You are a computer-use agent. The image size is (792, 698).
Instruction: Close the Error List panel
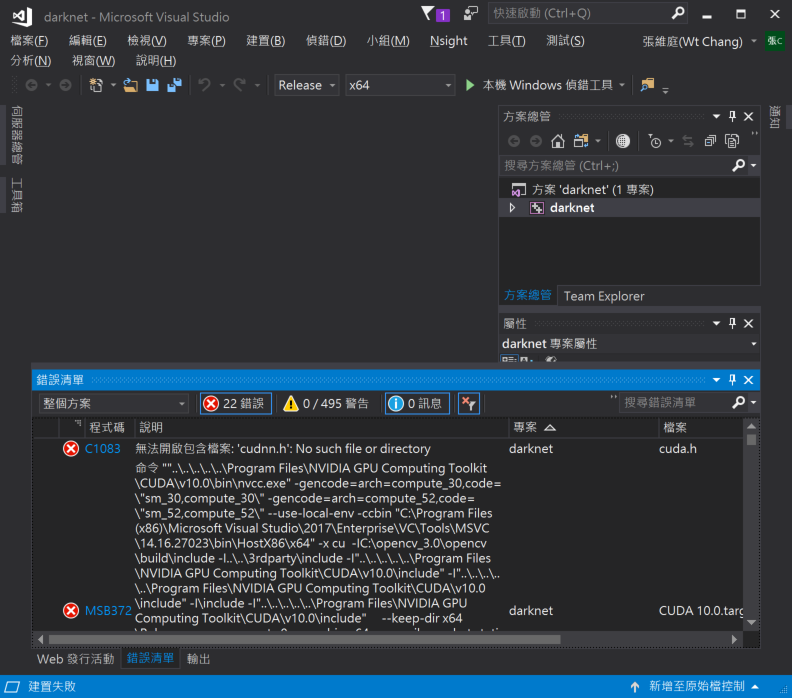[749, 380]
